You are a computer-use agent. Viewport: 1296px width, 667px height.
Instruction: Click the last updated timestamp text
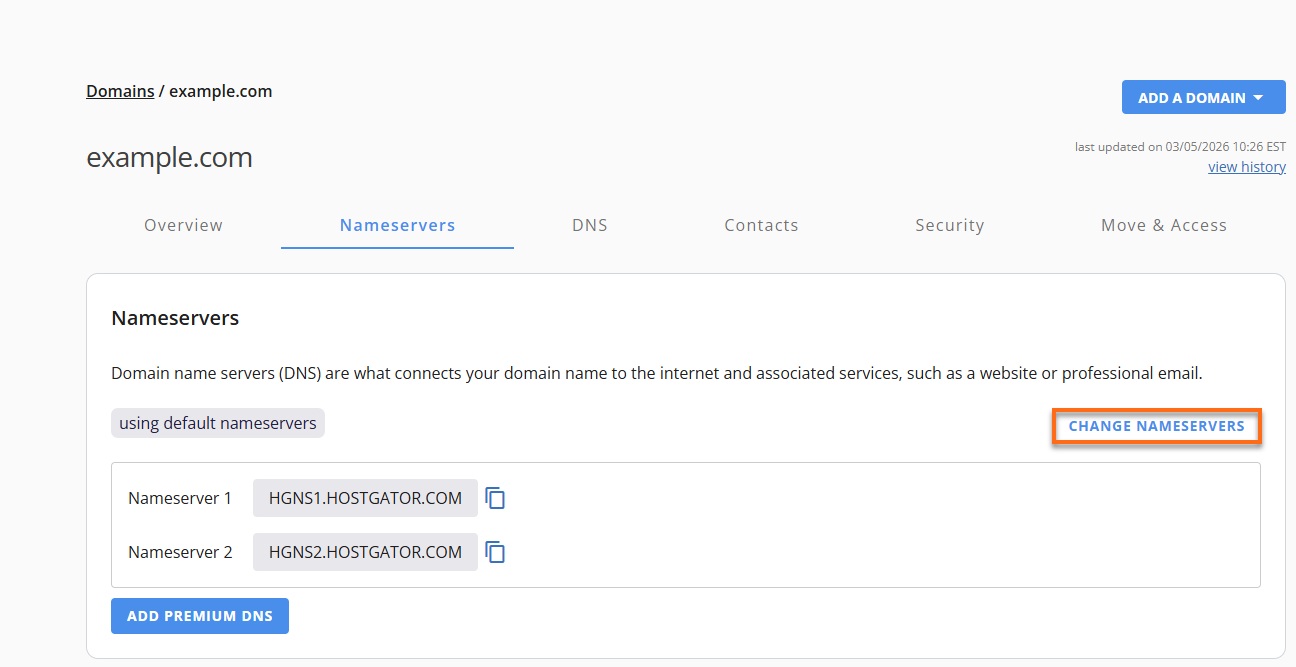coord(1180,147)
